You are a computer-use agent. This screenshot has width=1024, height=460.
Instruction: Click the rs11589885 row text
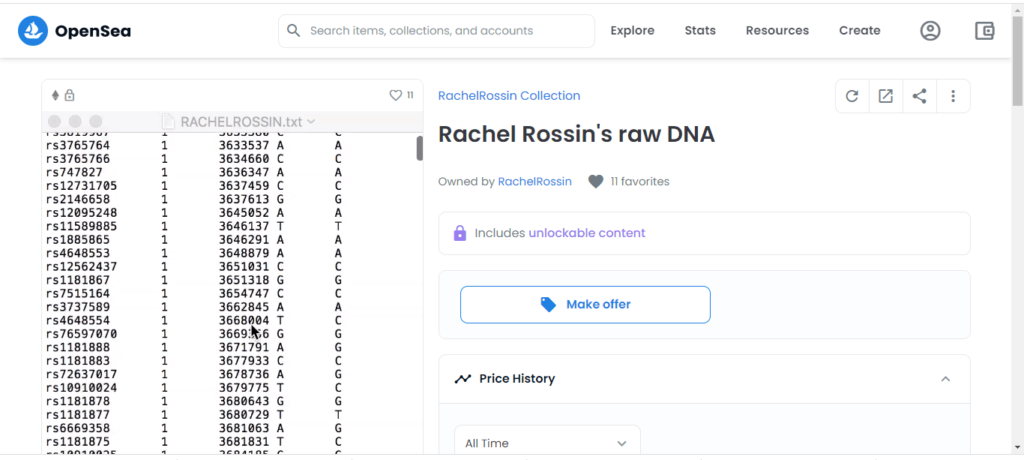pos(82,226)
